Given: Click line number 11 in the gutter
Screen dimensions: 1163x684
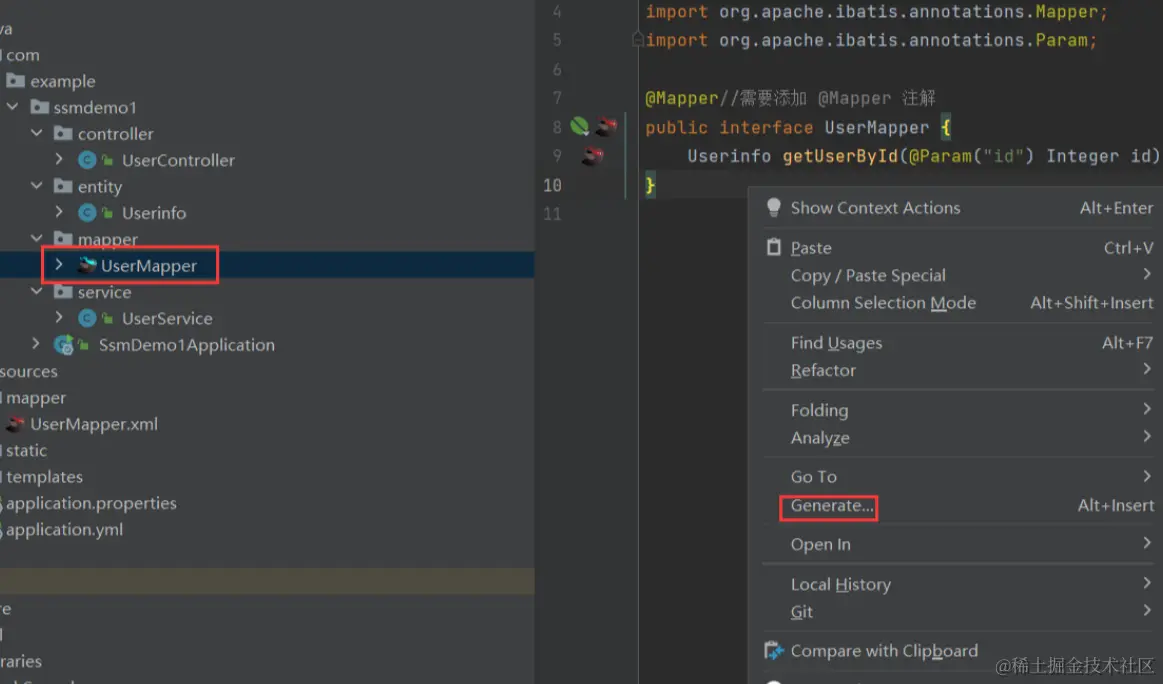Looking at the screenshot, I should coord(553,214).
